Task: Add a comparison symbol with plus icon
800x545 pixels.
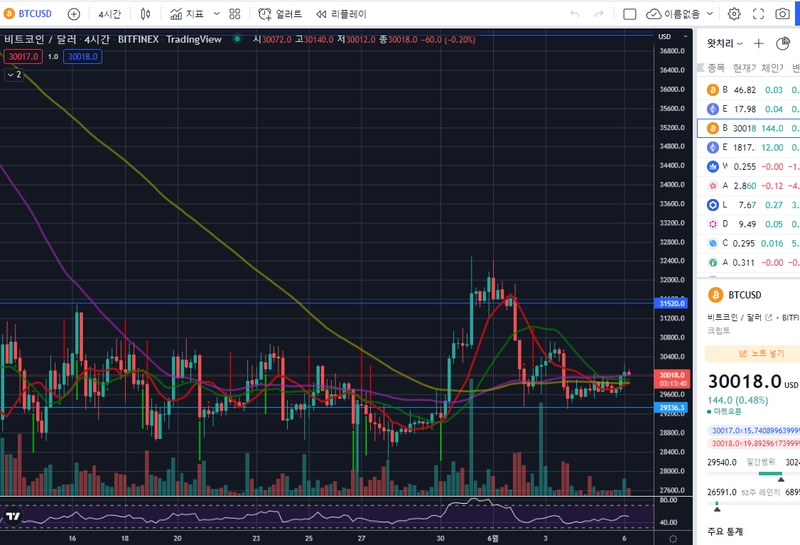Action: pyautogui.click(x=74, y=14)
